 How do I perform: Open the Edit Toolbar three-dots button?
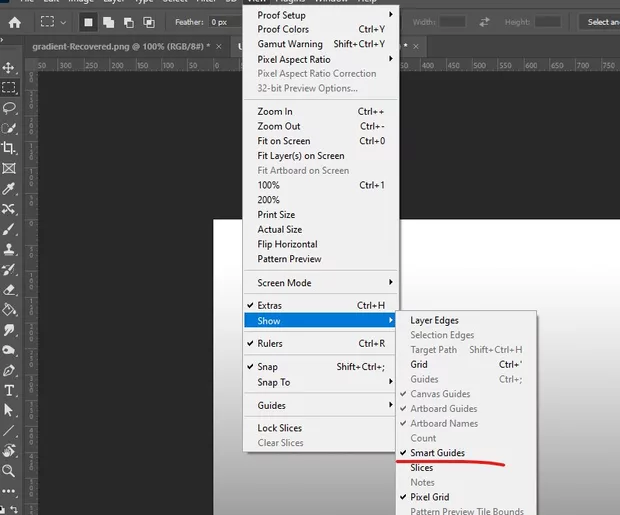pyautogui.click(x=9, y=491)
